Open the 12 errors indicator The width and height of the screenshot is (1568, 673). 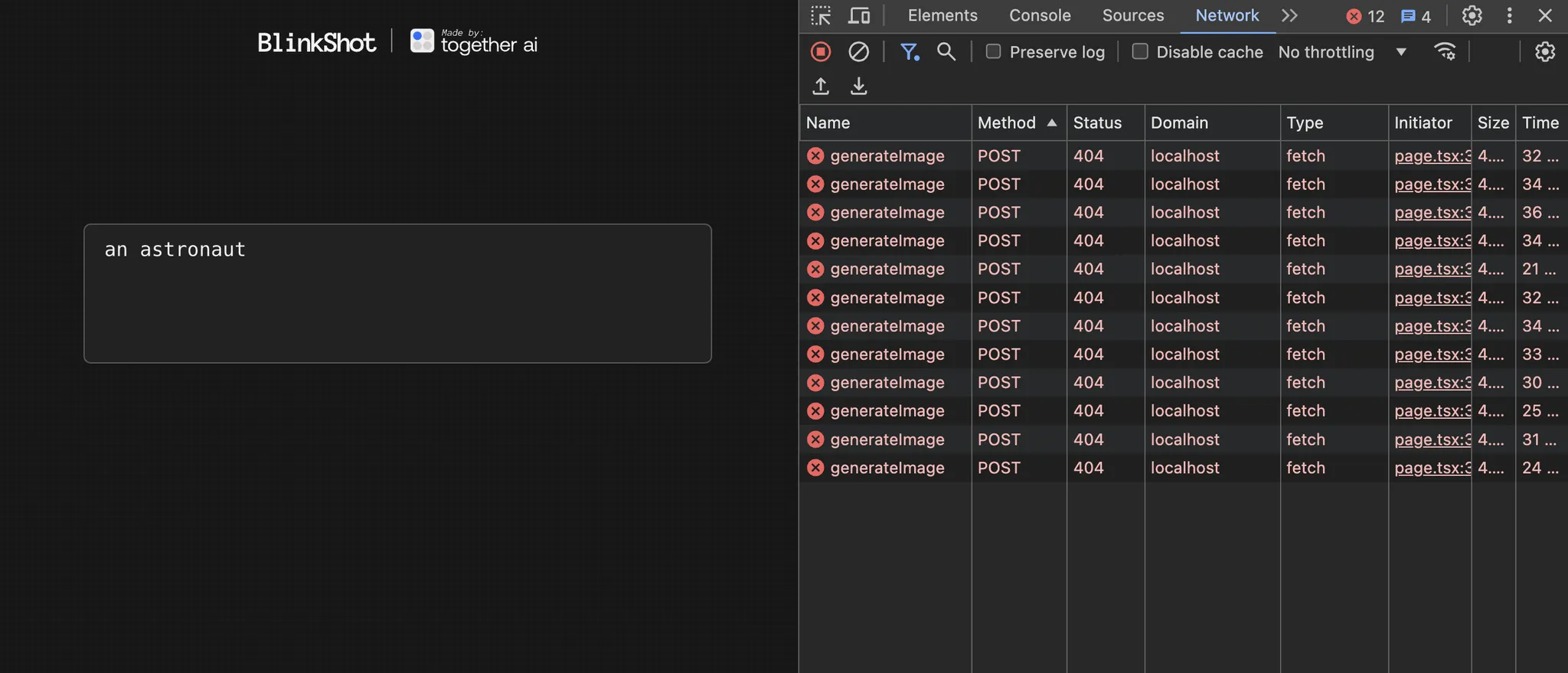[x=1365, y=16]
